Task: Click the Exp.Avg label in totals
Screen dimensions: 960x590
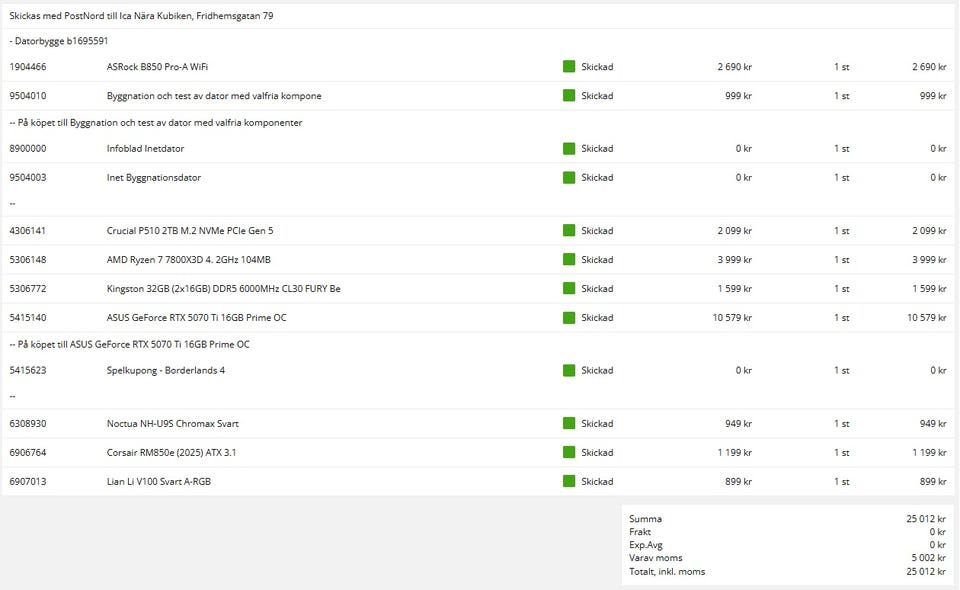Action: click(645, 545)
